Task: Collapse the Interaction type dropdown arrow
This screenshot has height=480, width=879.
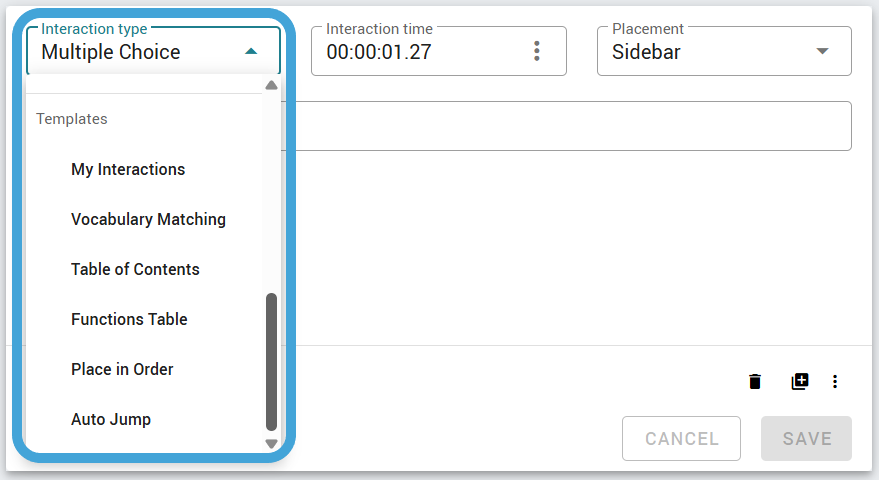Action: point(251,52)
